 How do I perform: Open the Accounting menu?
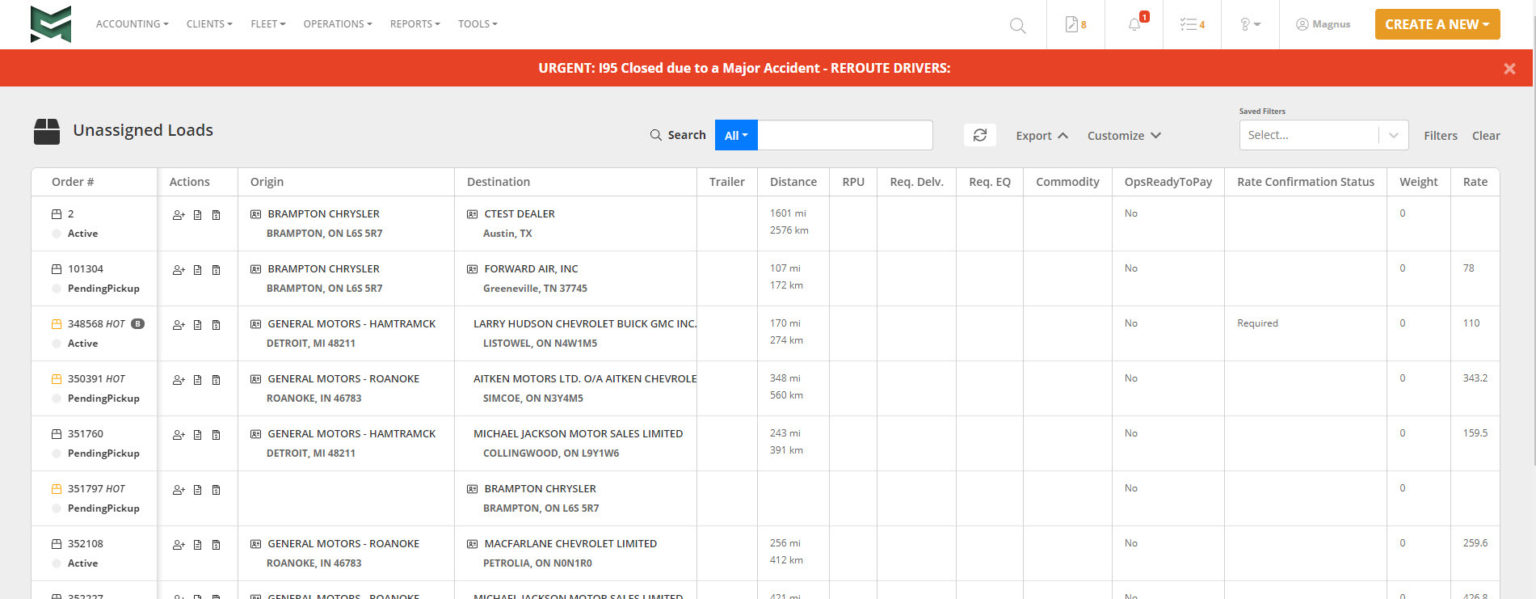[132, 24]
